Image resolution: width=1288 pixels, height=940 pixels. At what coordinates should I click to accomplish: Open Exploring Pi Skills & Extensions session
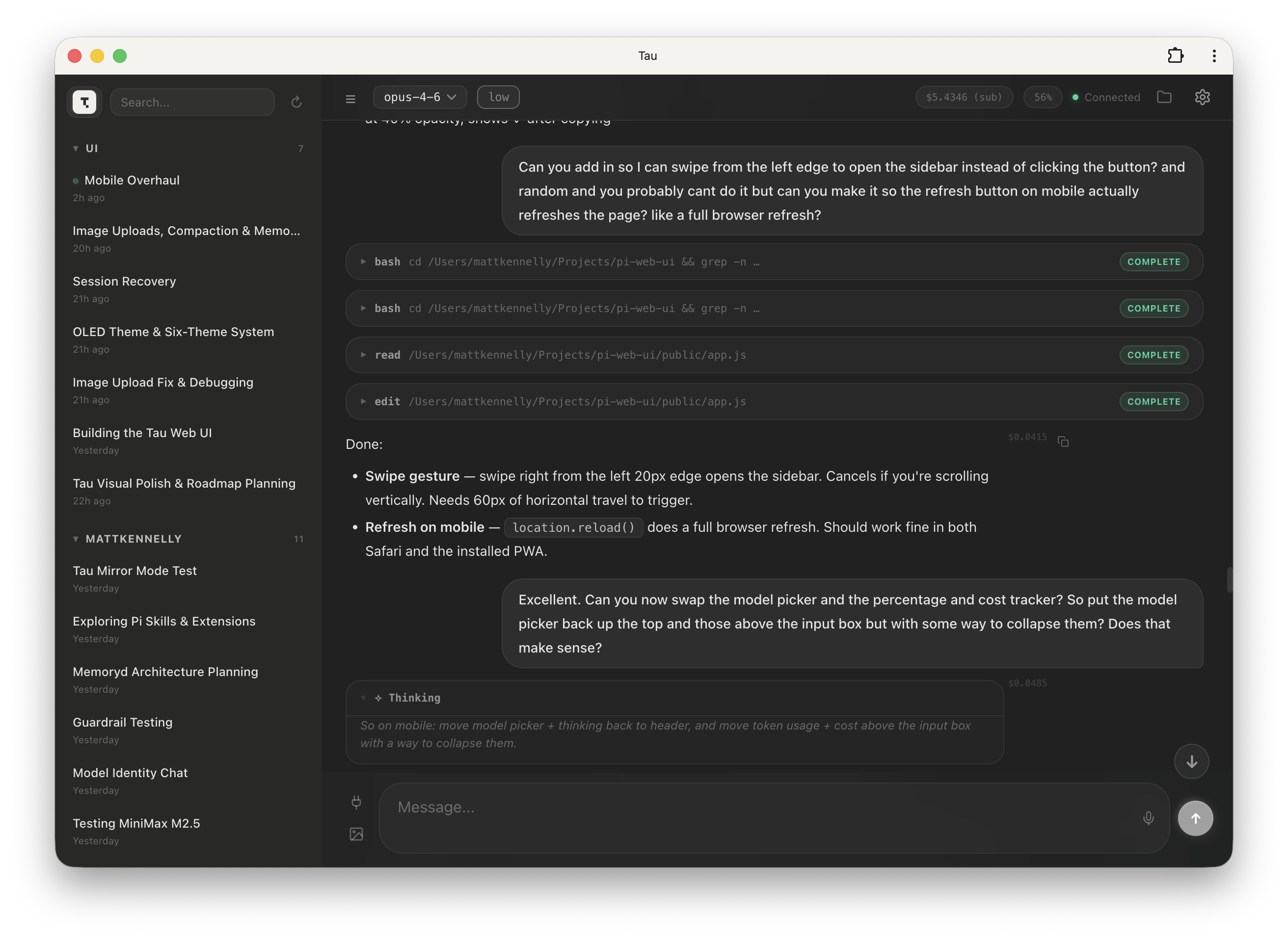point(188,630)
